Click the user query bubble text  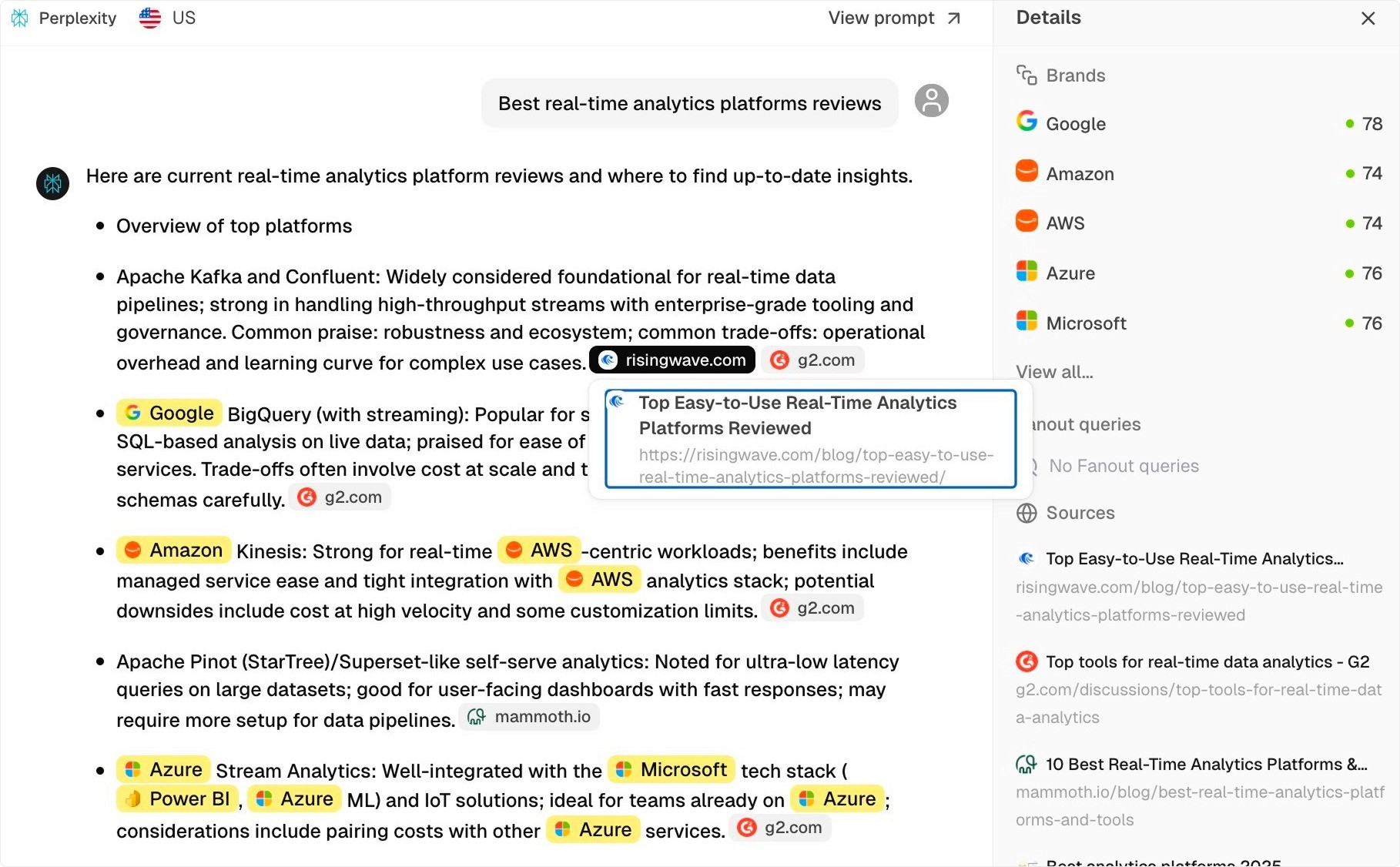[x=689, y=103]
